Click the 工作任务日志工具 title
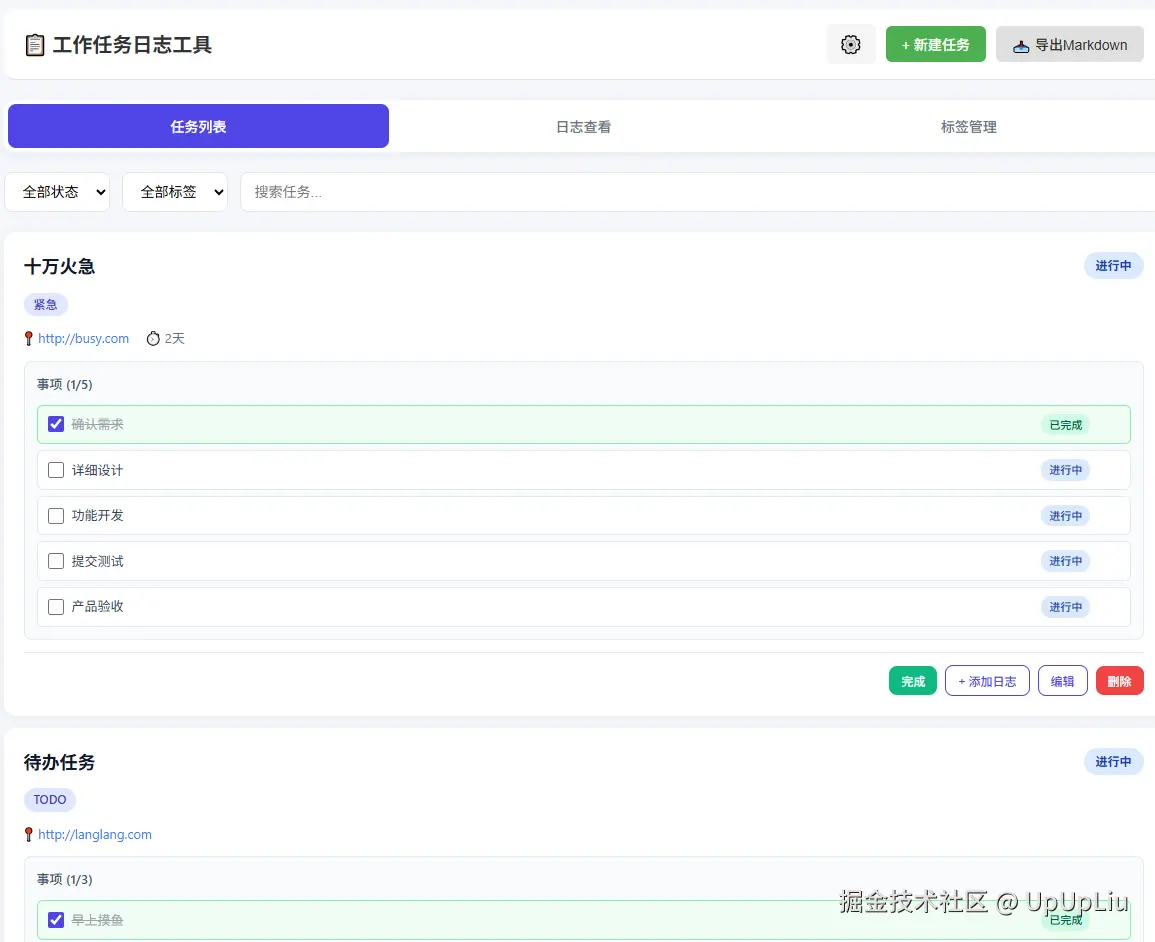The height and width of the screenshot is (942, 1155). [133, 45]
